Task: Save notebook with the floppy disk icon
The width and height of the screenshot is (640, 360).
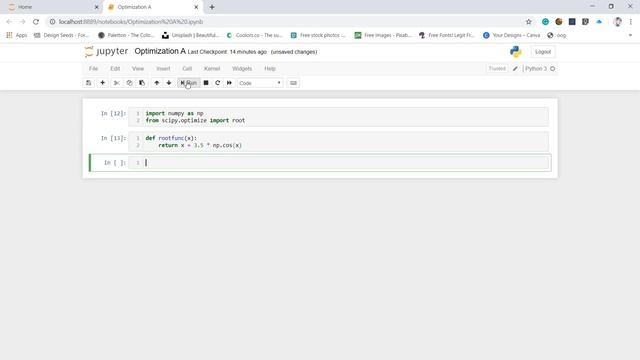Action: [88, 83]
